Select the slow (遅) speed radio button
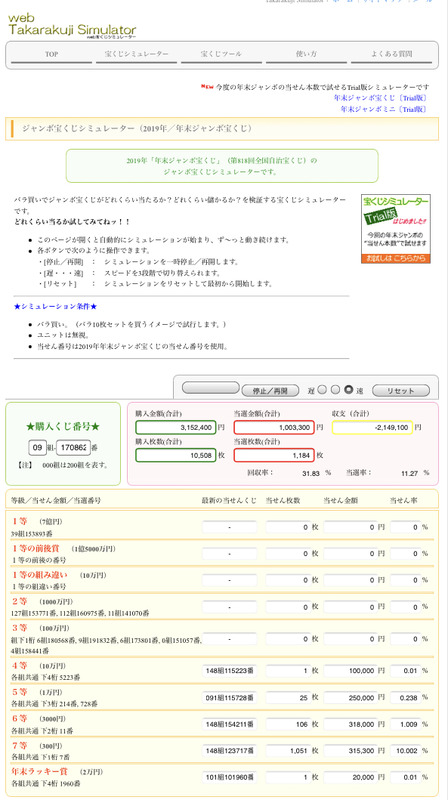 point(322,390)
